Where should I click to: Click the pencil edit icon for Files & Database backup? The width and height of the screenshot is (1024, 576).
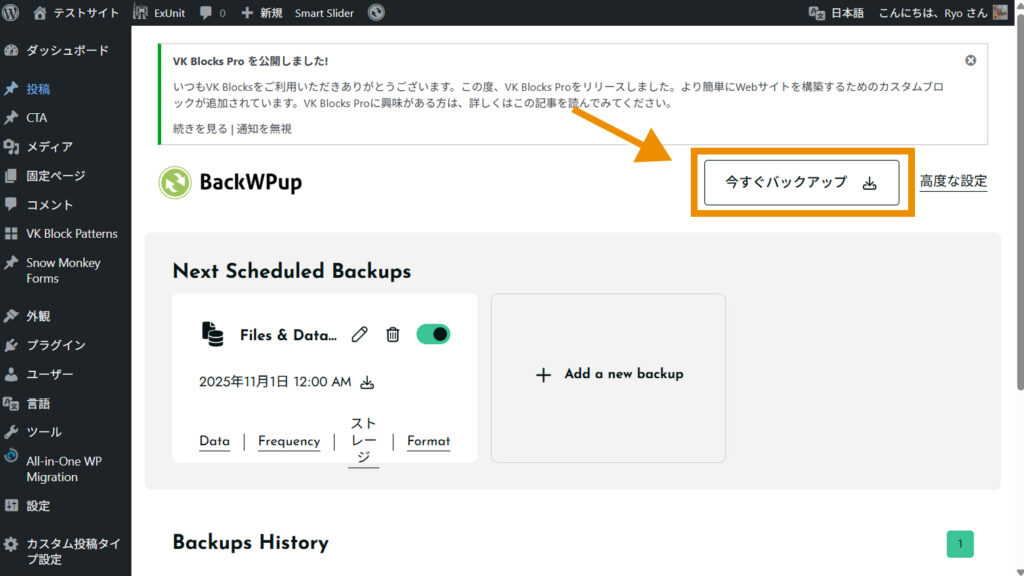pos(360,335)
